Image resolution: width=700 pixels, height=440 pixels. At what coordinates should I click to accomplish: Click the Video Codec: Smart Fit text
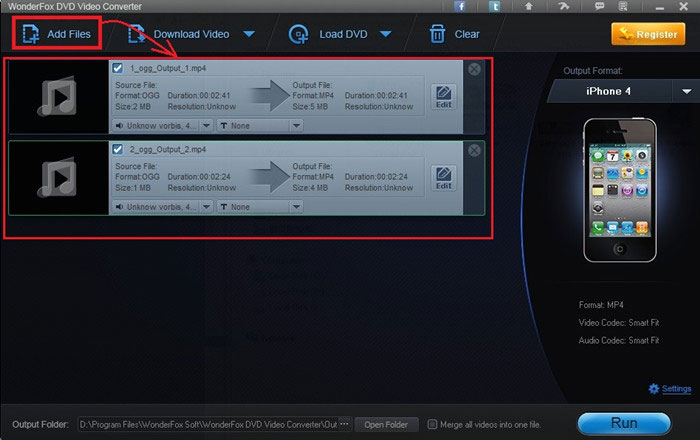(x=619, y=323)
